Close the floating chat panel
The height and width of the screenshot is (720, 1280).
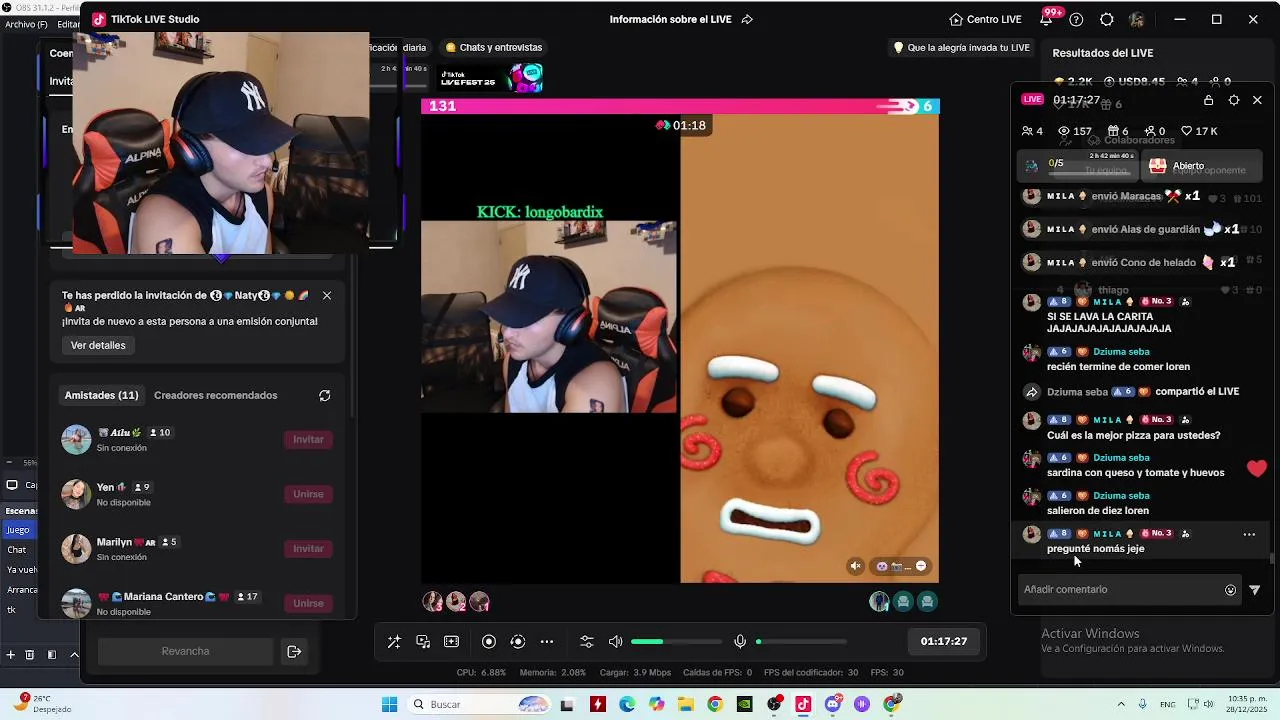[1257, 100]
